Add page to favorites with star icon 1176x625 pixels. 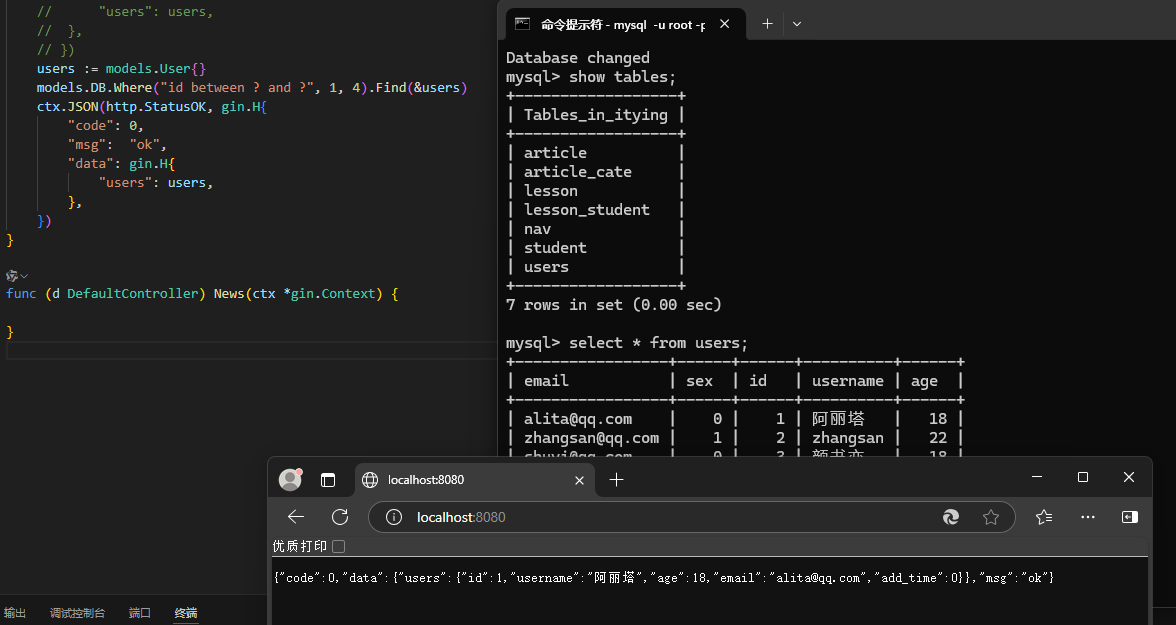[991, 517]
